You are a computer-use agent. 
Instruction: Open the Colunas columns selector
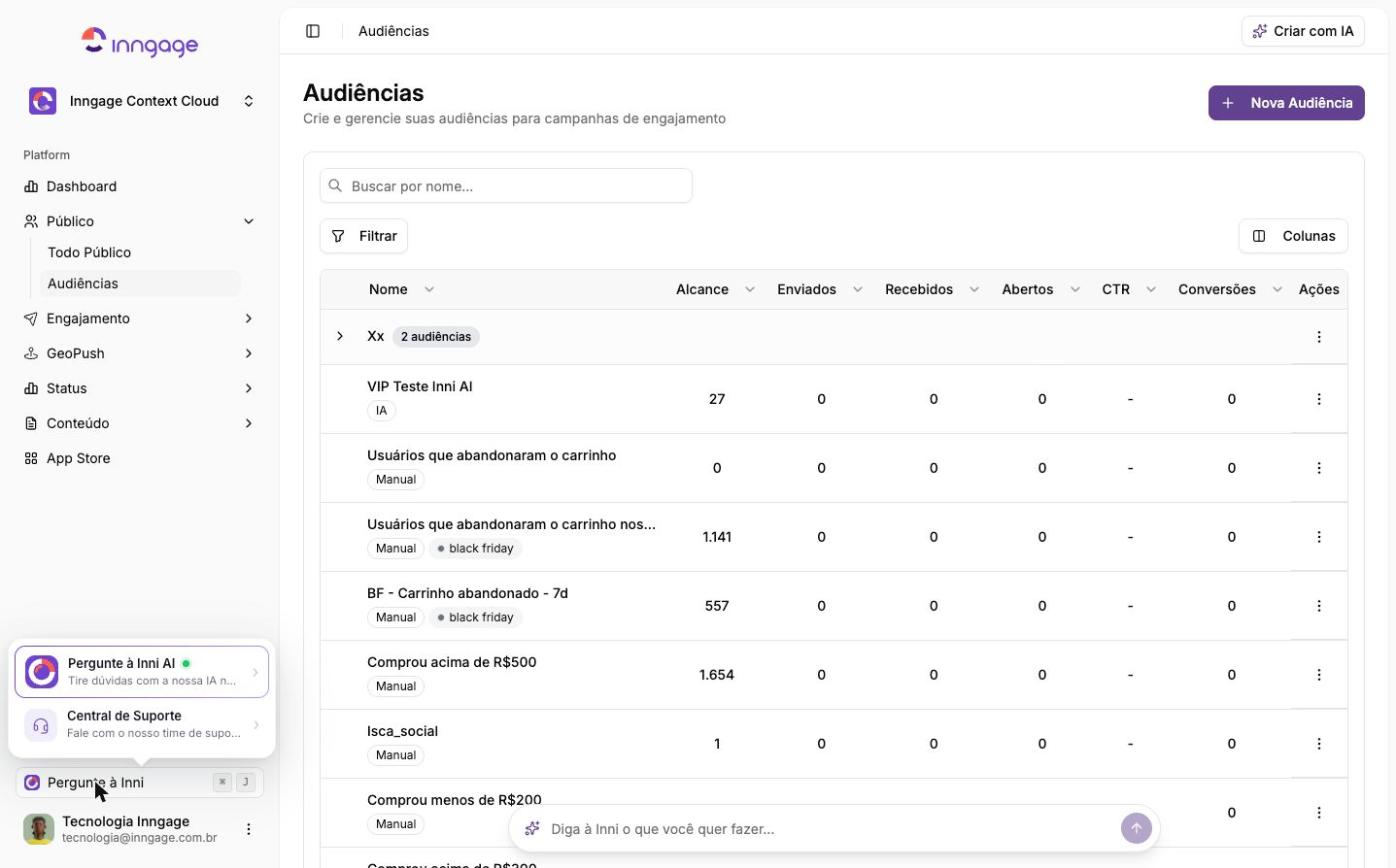pos(1293,236)
